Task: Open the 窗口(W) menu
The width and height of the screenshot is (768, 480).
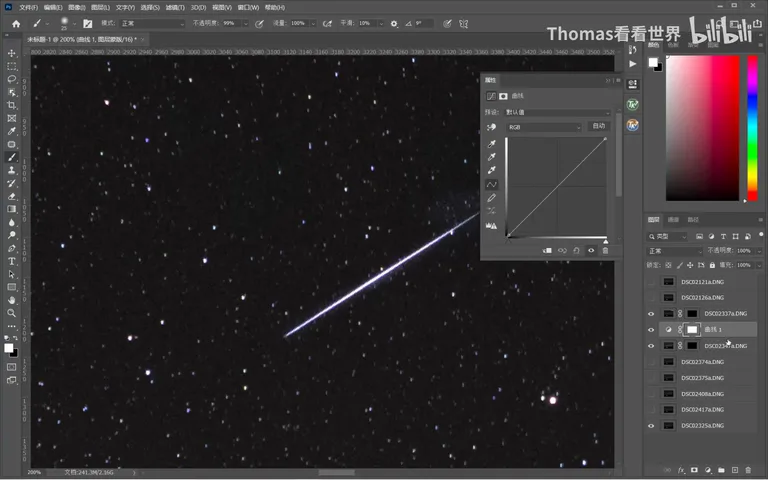Action: pyautogui.click(x=248, y=7)
